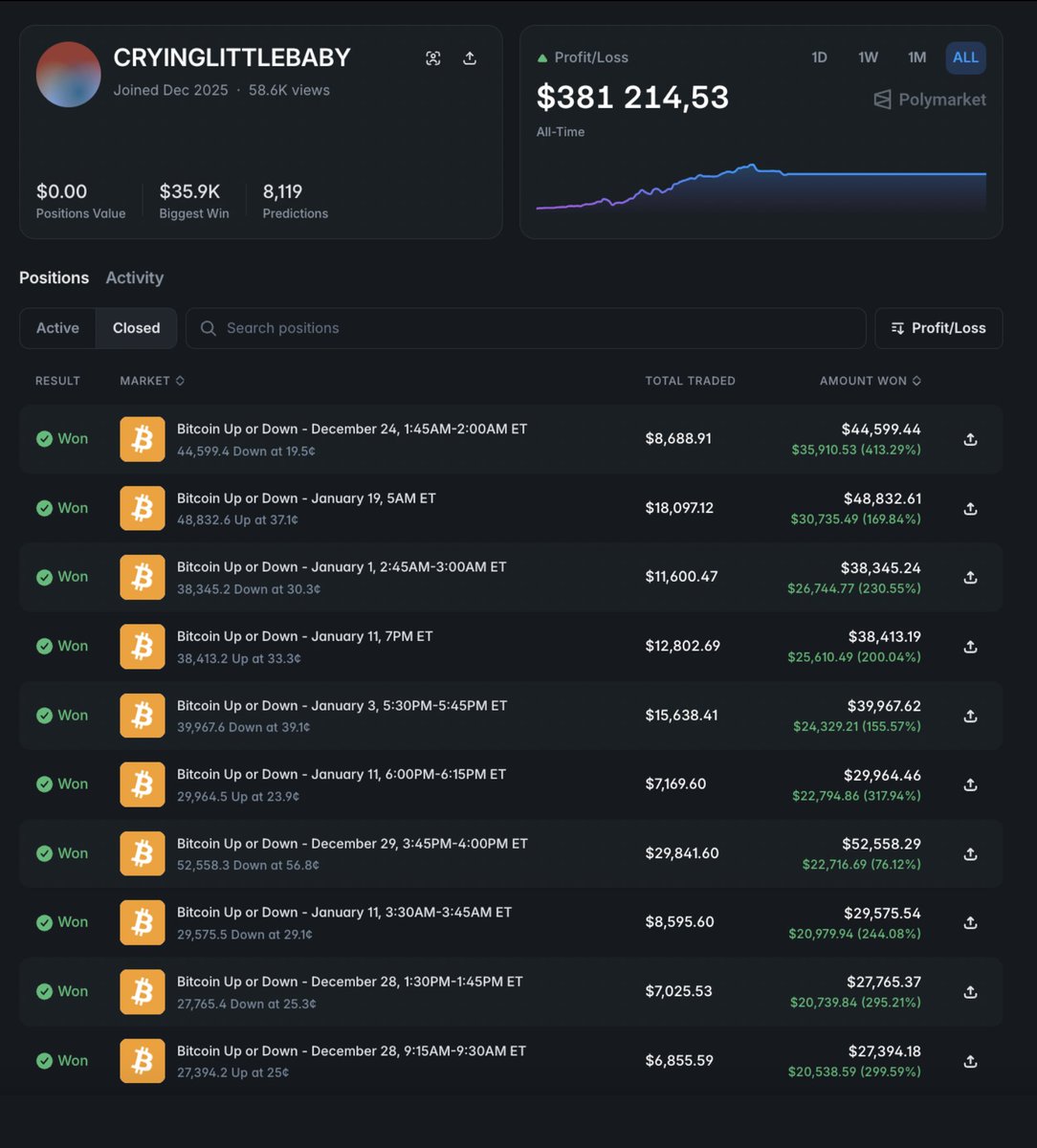The image size is (1037, 1148).
Task: Open Bitcoin Up or Down January 19, 5AM market
Action: point(306,497)
